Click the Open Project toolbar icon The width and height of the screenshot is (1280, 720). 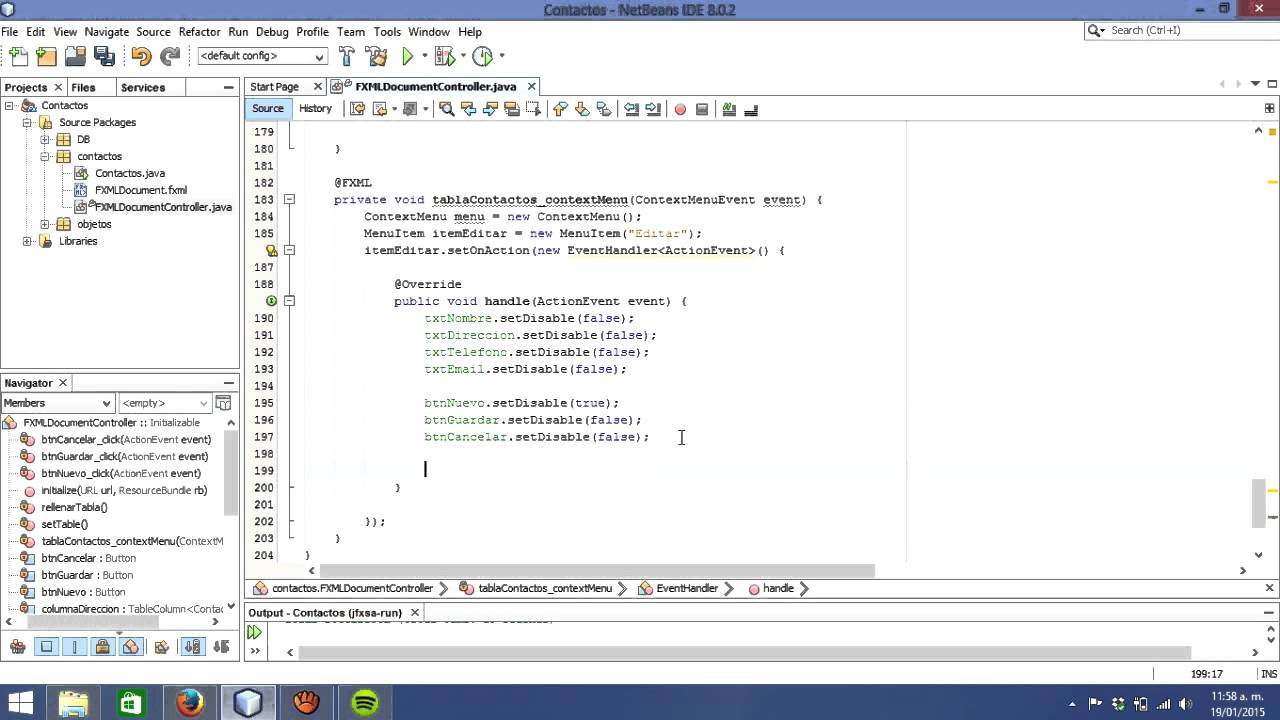75,56
